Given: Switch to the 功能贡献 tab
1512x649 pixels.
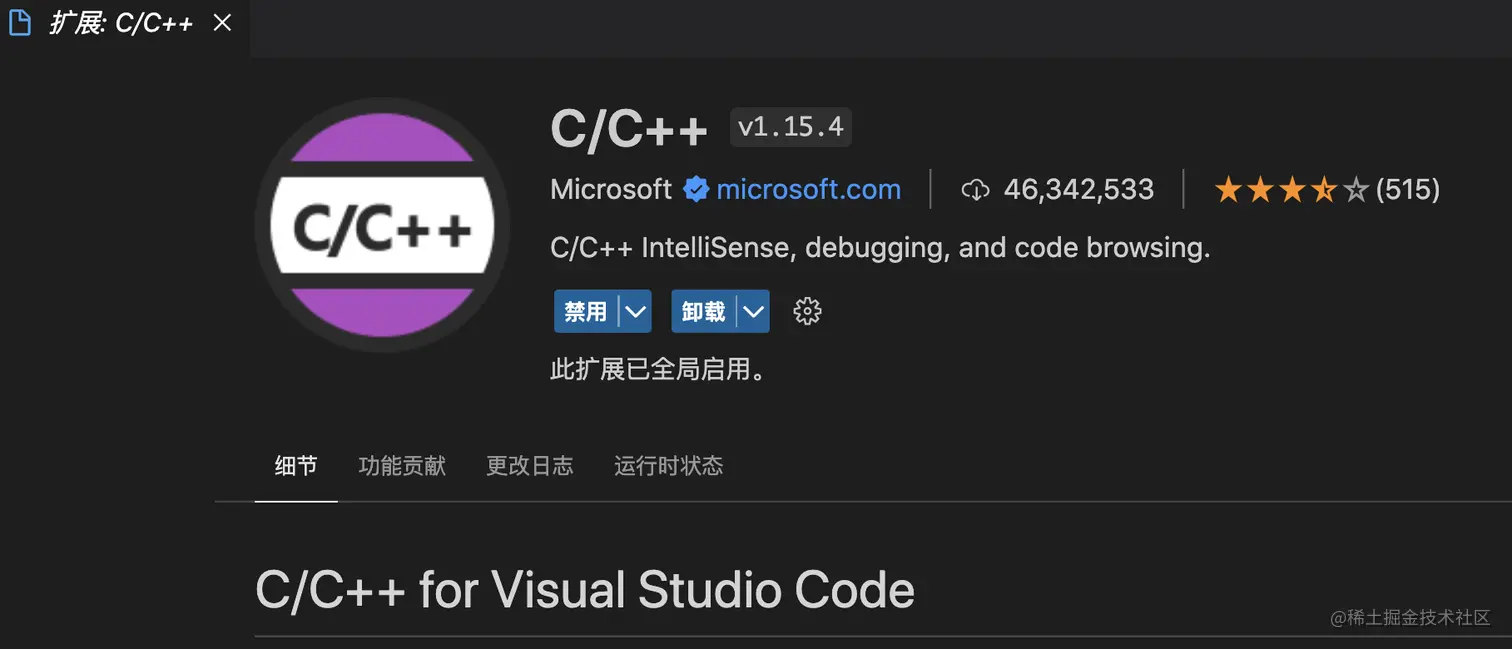Looking at the screenshot, I should pos(402,465).
